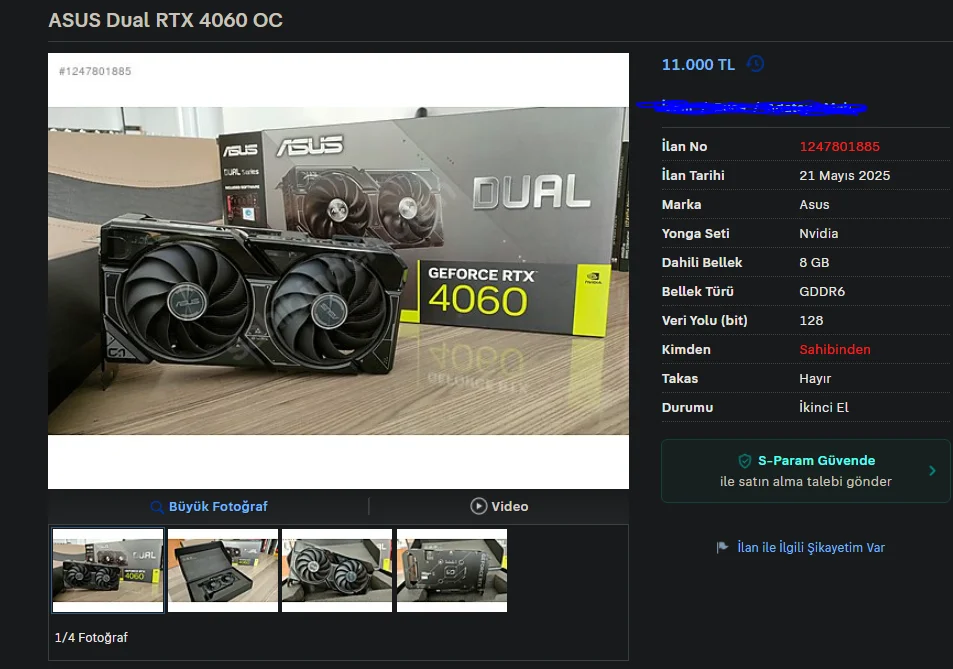Click the Durumu value İkinci El

click(x=824, y=407)
